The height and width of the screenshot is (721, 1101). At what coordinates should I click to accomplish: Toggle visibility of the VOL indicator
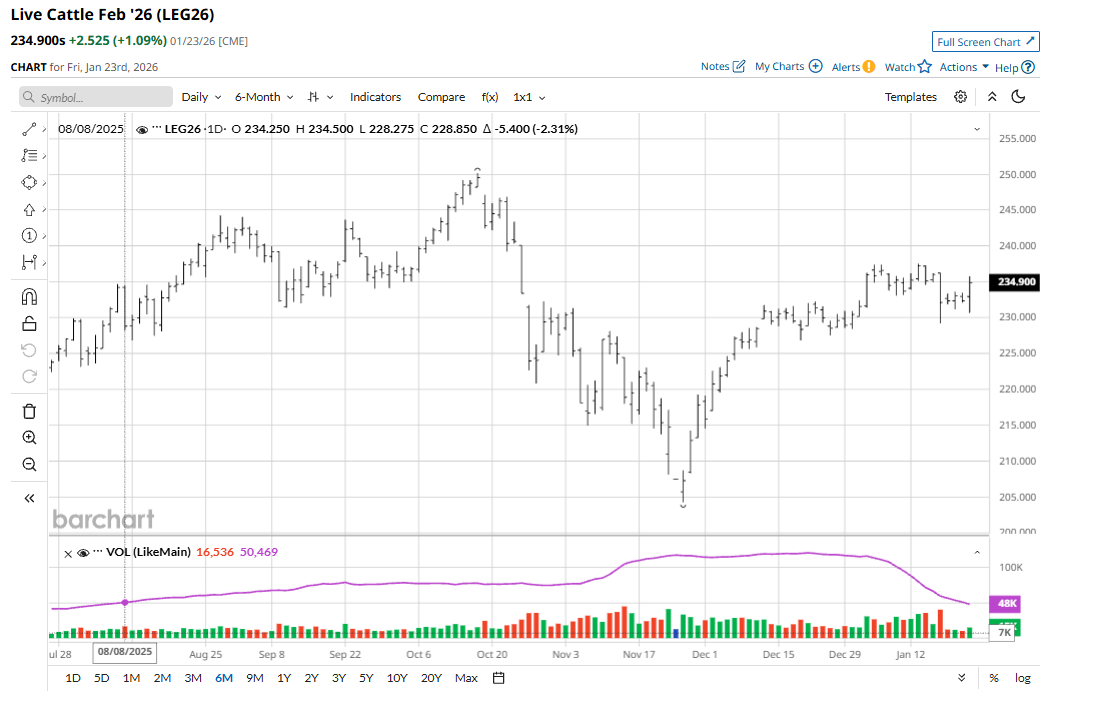coord(83,552)
